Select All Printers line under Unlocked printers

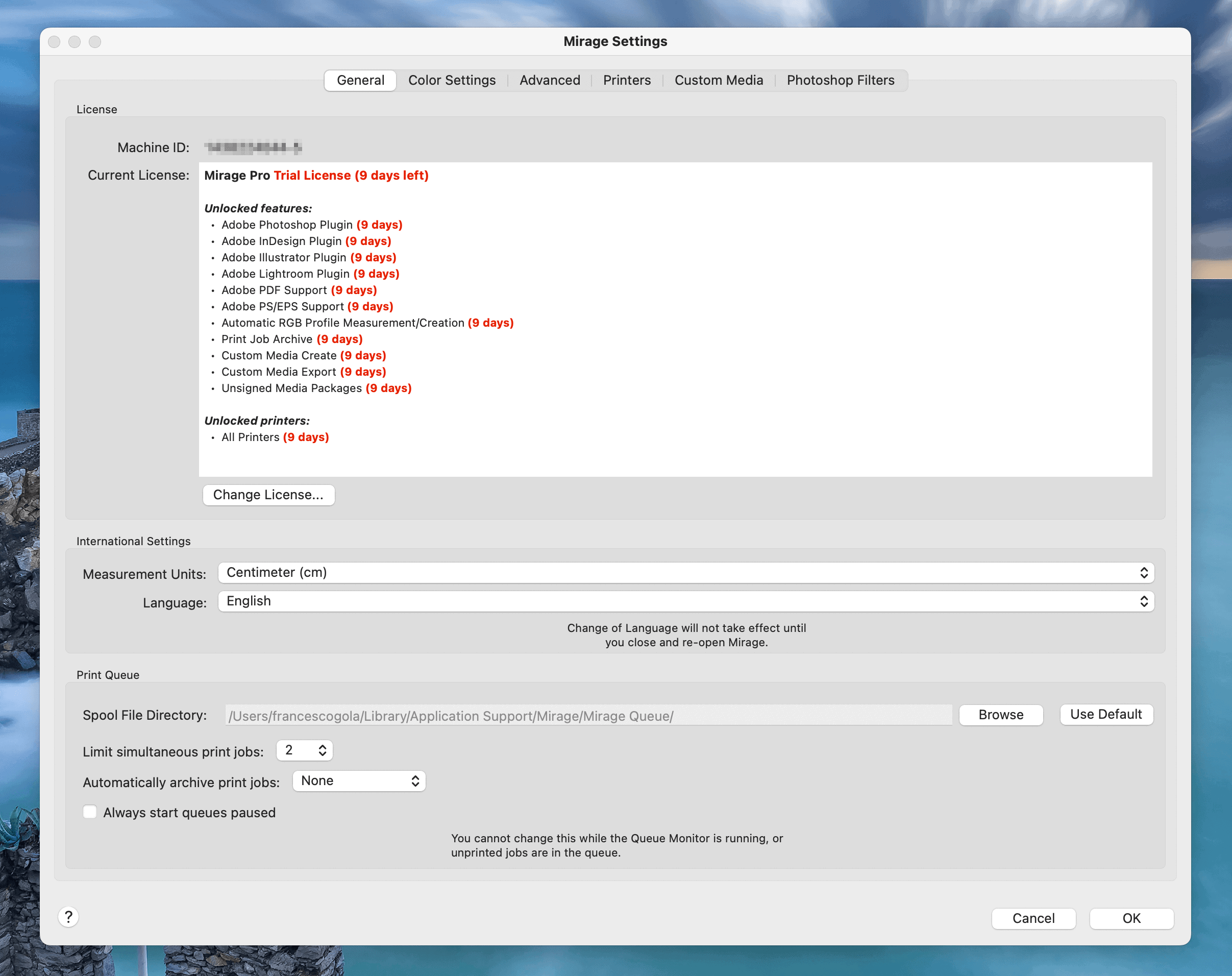click(275, 437)
